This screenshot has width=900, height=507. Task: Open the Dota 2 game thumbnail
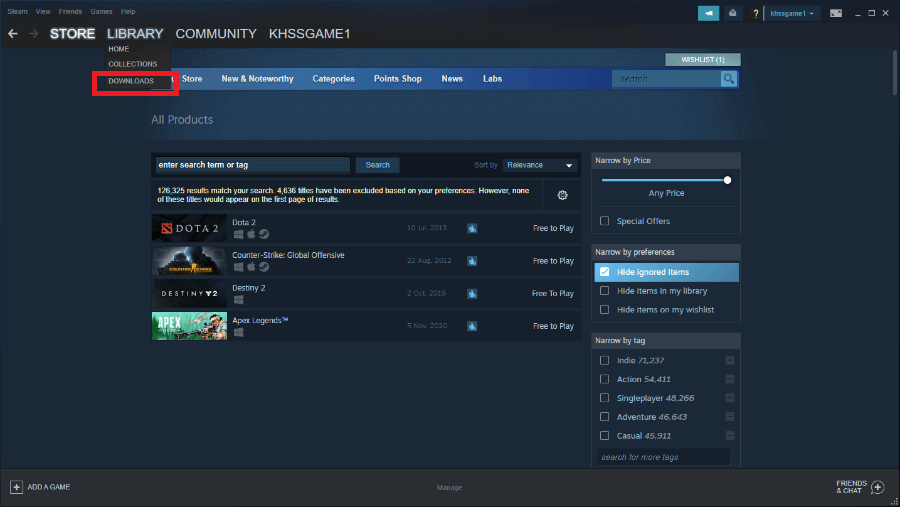[189, 229]
